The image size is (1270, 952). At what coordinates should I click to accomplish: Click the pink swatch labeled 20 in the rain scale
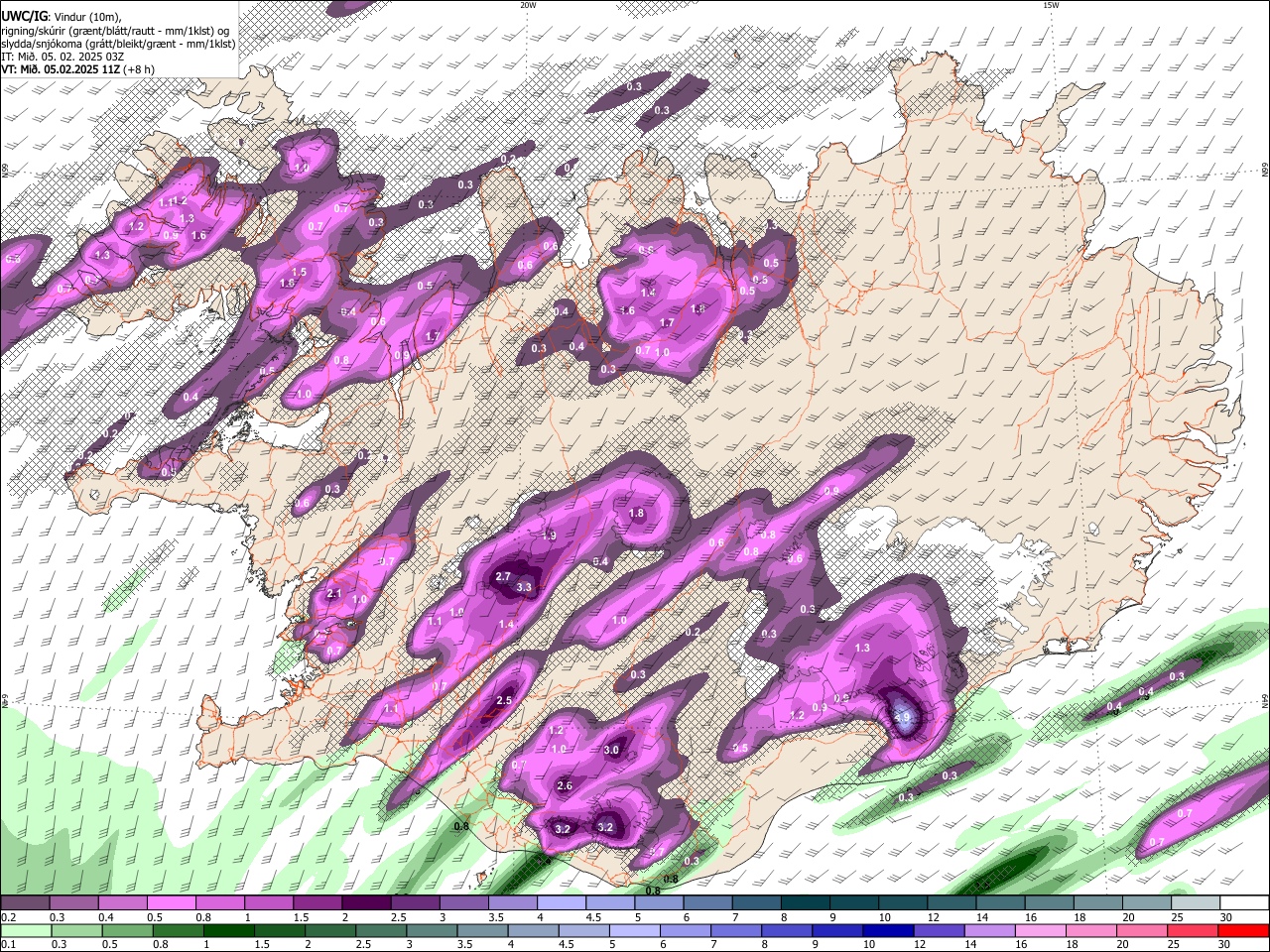point(1143,932)
